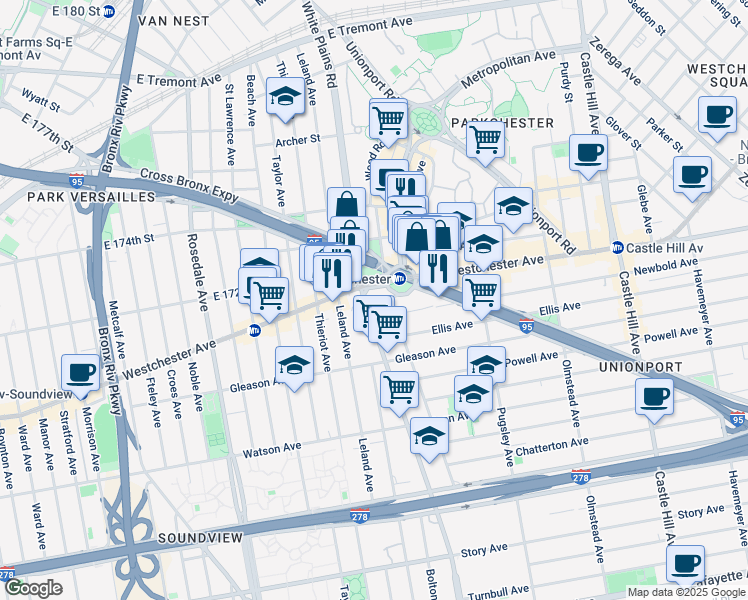
Task: Click the coffee marker near Zerega Ave
Action: 716,115
